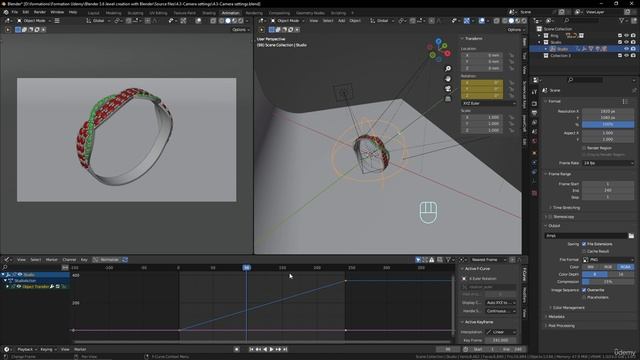The width and height of the screenshot is (640, 360).
Task: Toggle visibility eye of Collection 3
Action: [626, 56]
